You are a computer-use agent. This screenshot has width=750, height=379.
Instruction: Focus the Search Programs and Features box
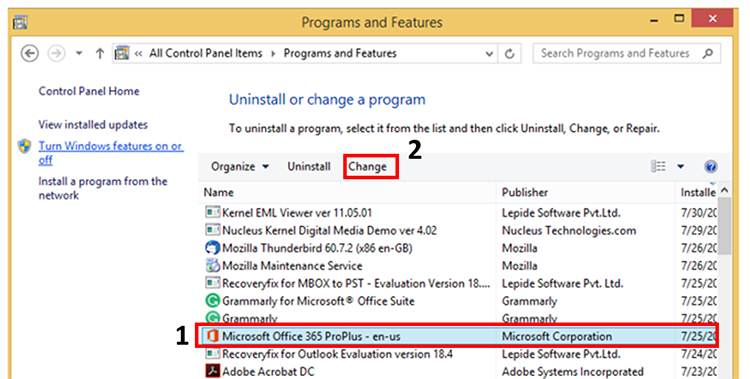627,54
